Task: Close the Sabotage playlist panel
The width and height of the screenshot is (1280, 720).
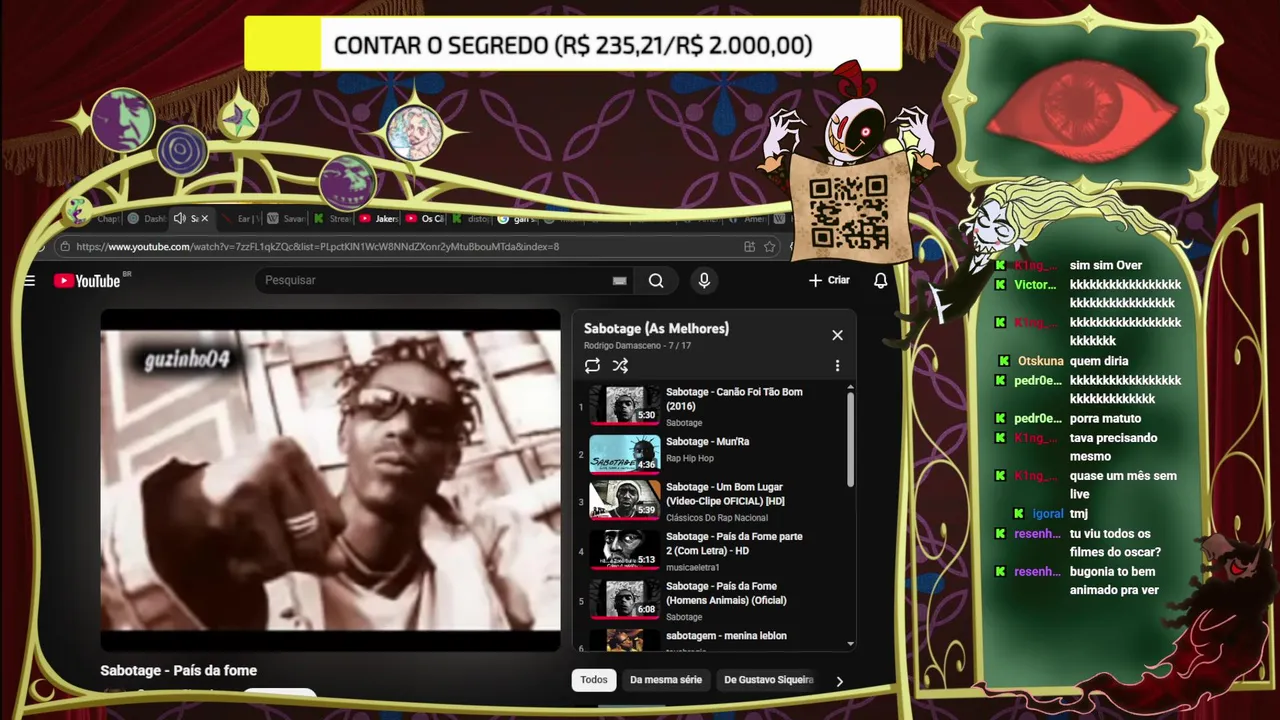Action: click(x=837, y=335)
